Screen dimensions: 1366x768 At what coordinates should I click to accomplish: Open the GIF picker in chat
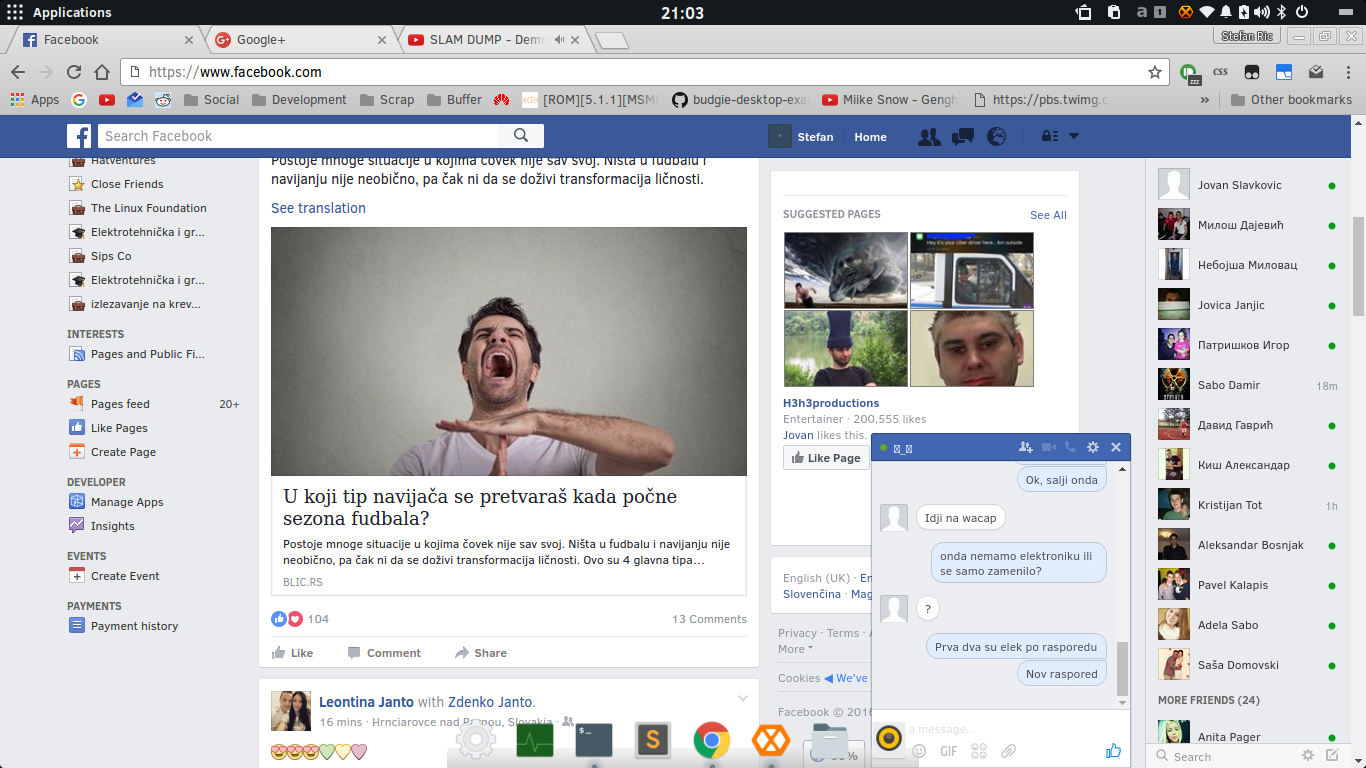pos(949,751)
